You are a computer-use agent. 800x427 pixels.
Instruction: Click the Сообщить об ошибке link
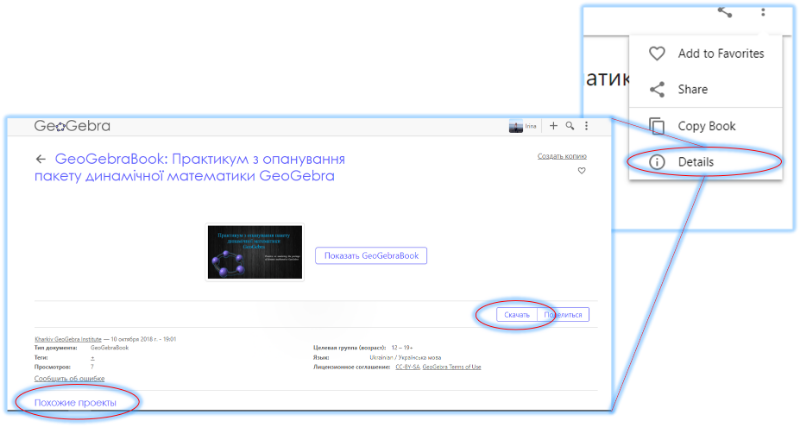tap(69, 379)
